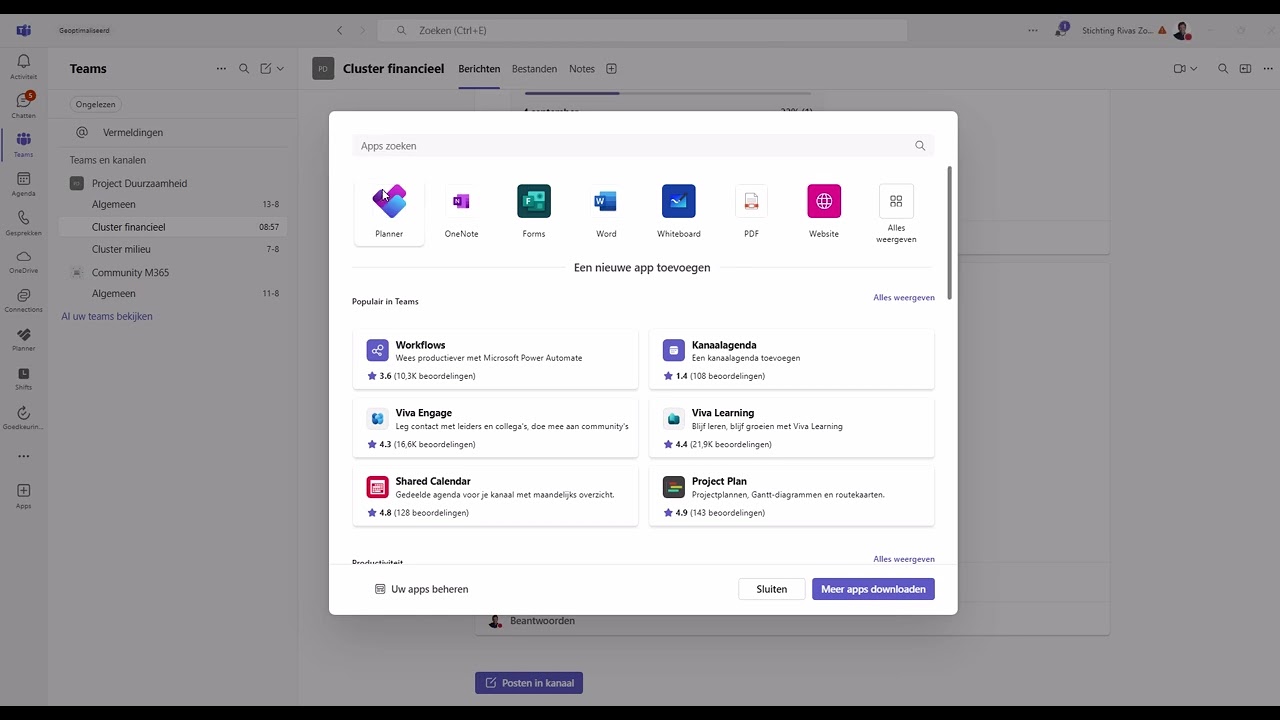Open Vermeldingen in Teams list
The image size is (1280, 720).
point(173,132)
